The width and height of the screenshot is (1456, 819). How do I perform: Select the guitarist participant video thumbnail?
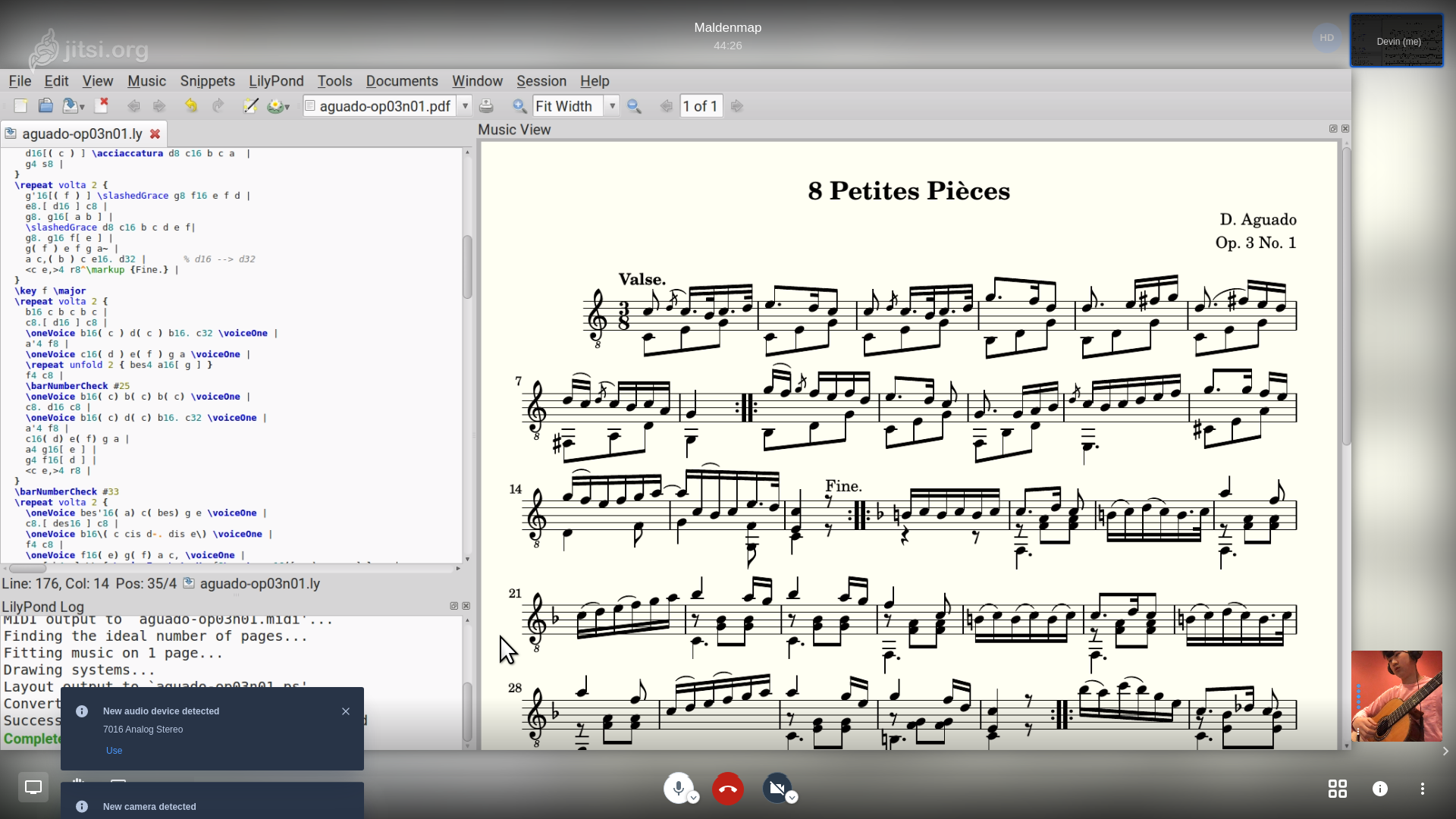1397,696
